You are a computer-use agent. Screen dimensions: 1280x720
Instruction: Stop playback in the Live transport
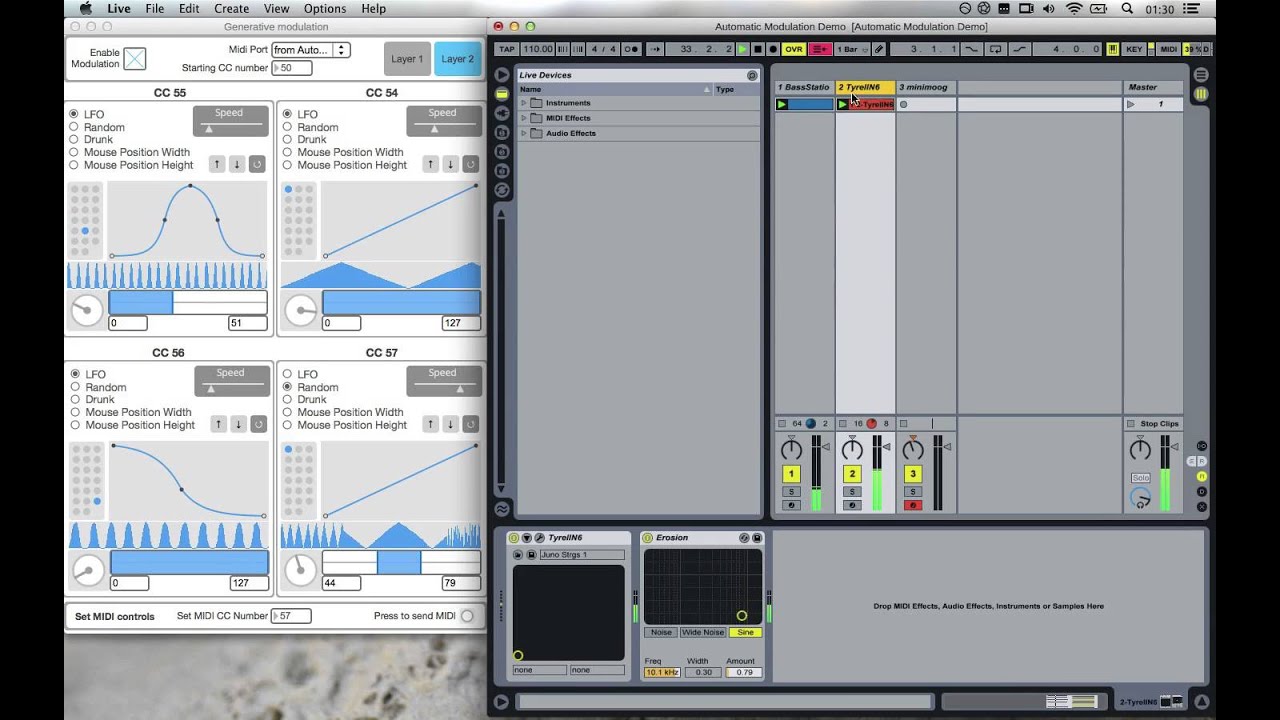tap(758, 49)
